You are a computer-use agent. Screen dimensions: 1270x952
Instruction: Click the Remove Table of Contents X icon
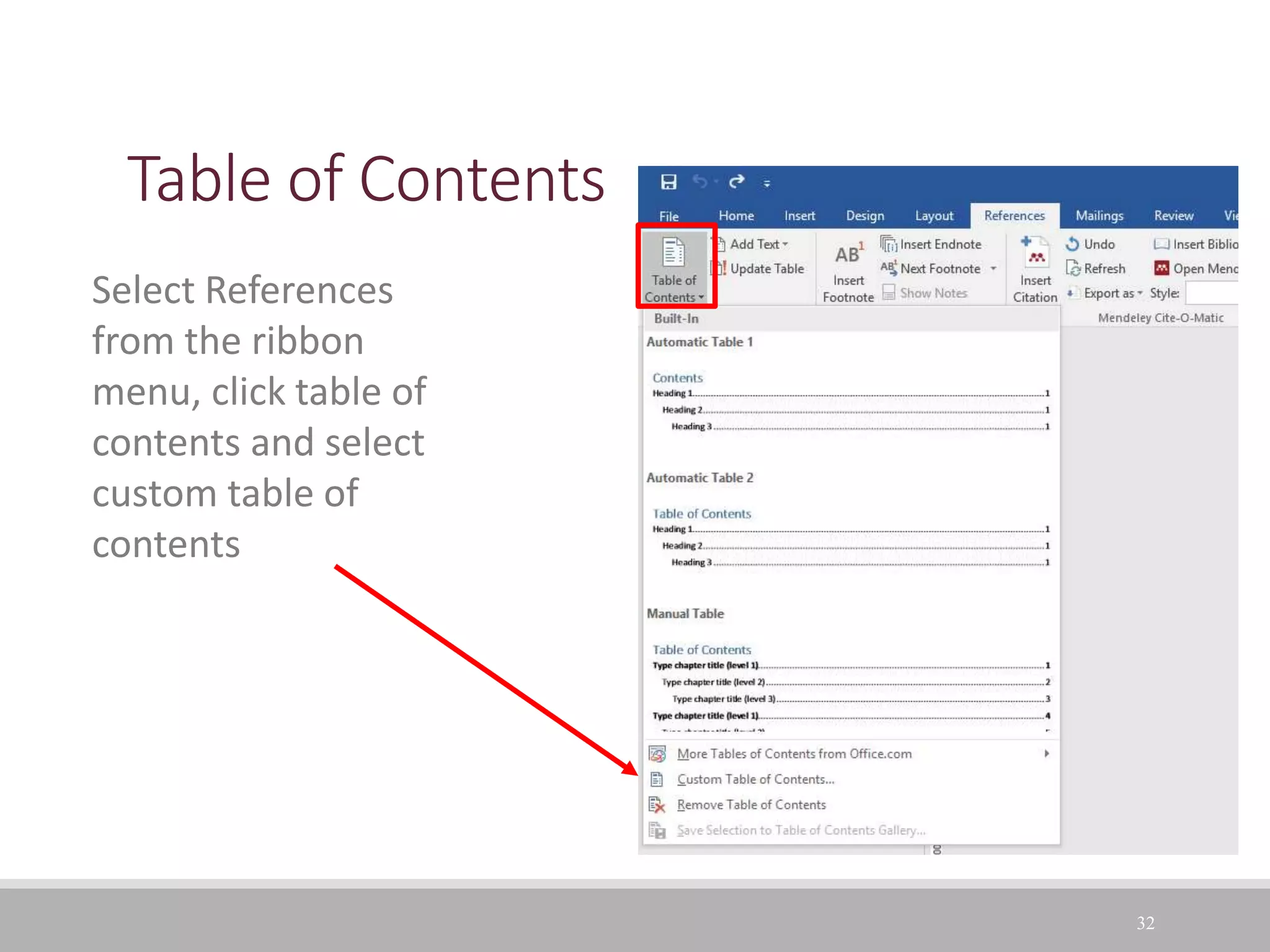click(657, 804)
